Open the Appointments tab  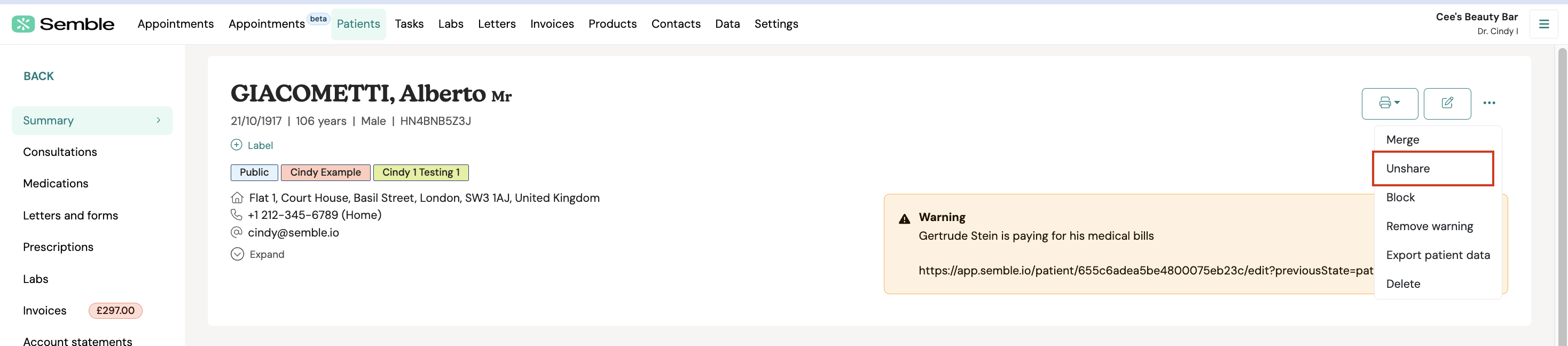(x=175, y=23)
